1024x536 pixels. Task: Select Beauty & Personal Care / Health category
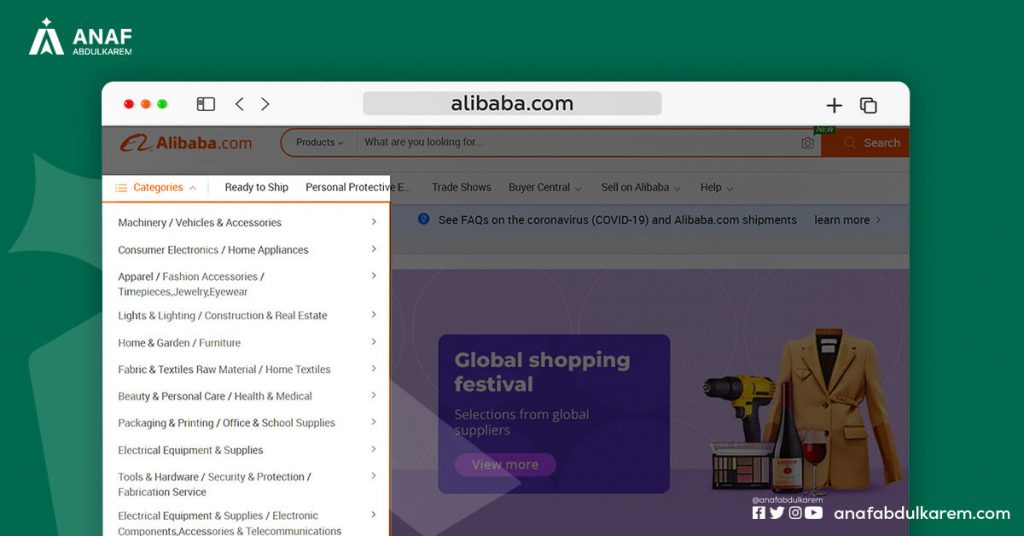click(215, 396)
